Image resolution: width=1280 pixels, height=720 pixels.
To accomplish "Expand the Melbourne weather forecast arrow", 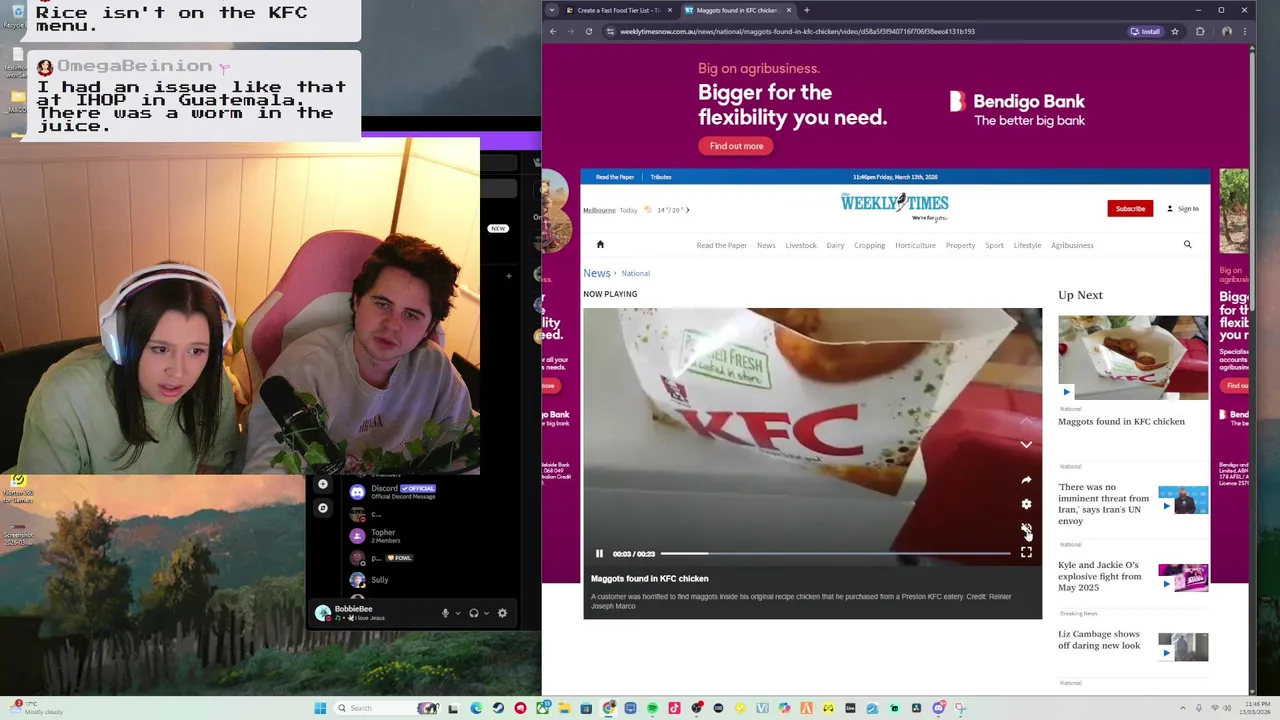I will click(688, 210).
